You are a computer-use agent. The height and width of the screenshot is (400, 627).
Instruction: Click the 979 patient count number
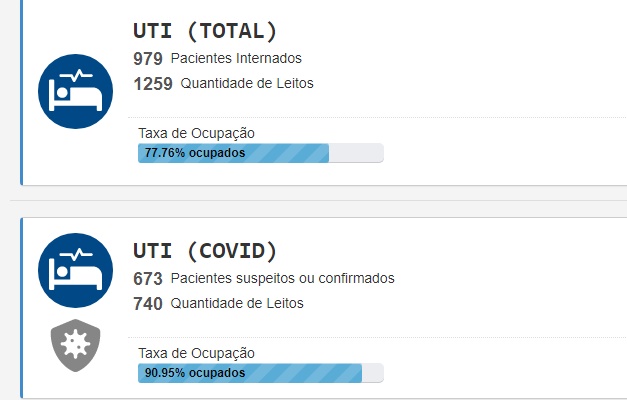(148, 59)
